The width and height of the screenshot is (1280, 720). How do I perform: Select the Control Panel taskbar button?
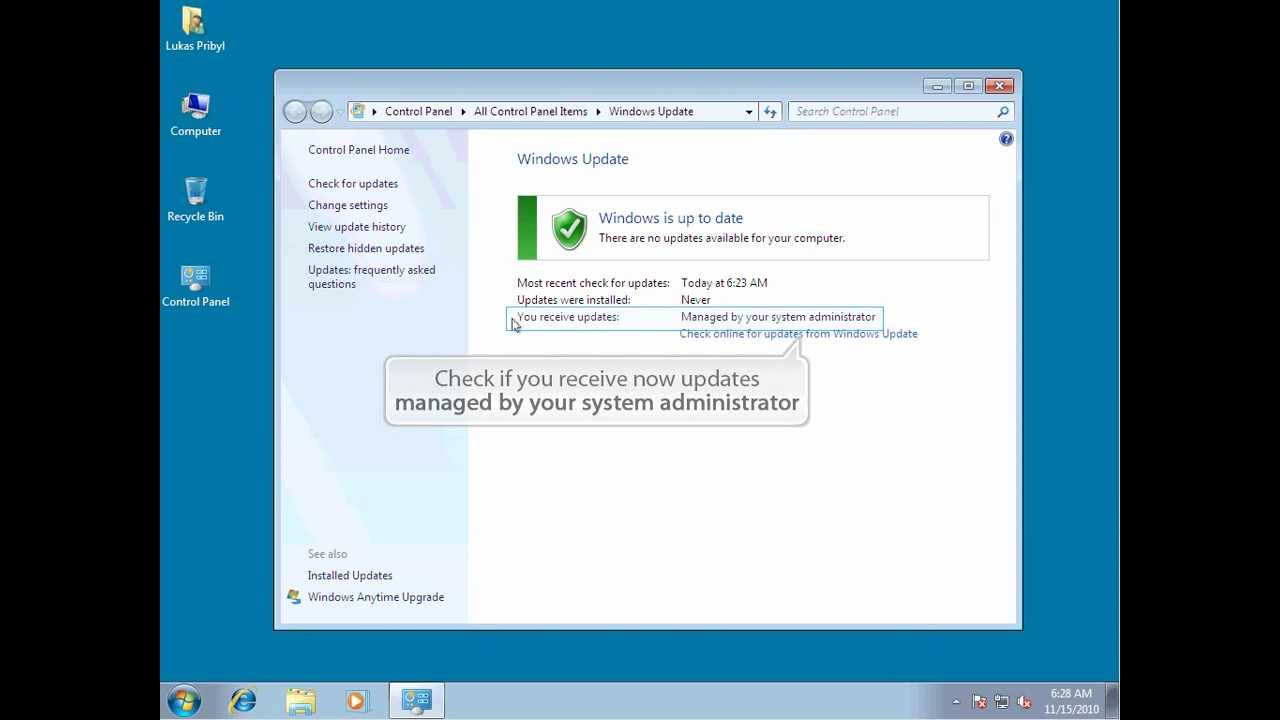(x=416, y=700)
